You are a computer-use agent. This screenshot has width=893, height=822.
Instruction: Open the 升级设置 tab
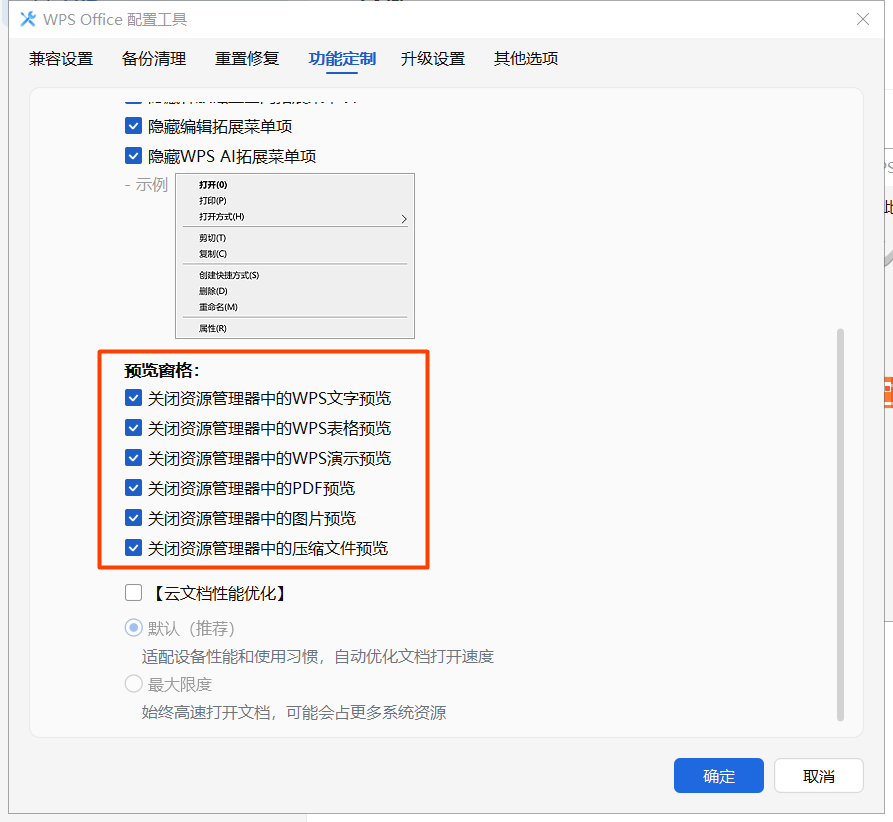[433, 59]
